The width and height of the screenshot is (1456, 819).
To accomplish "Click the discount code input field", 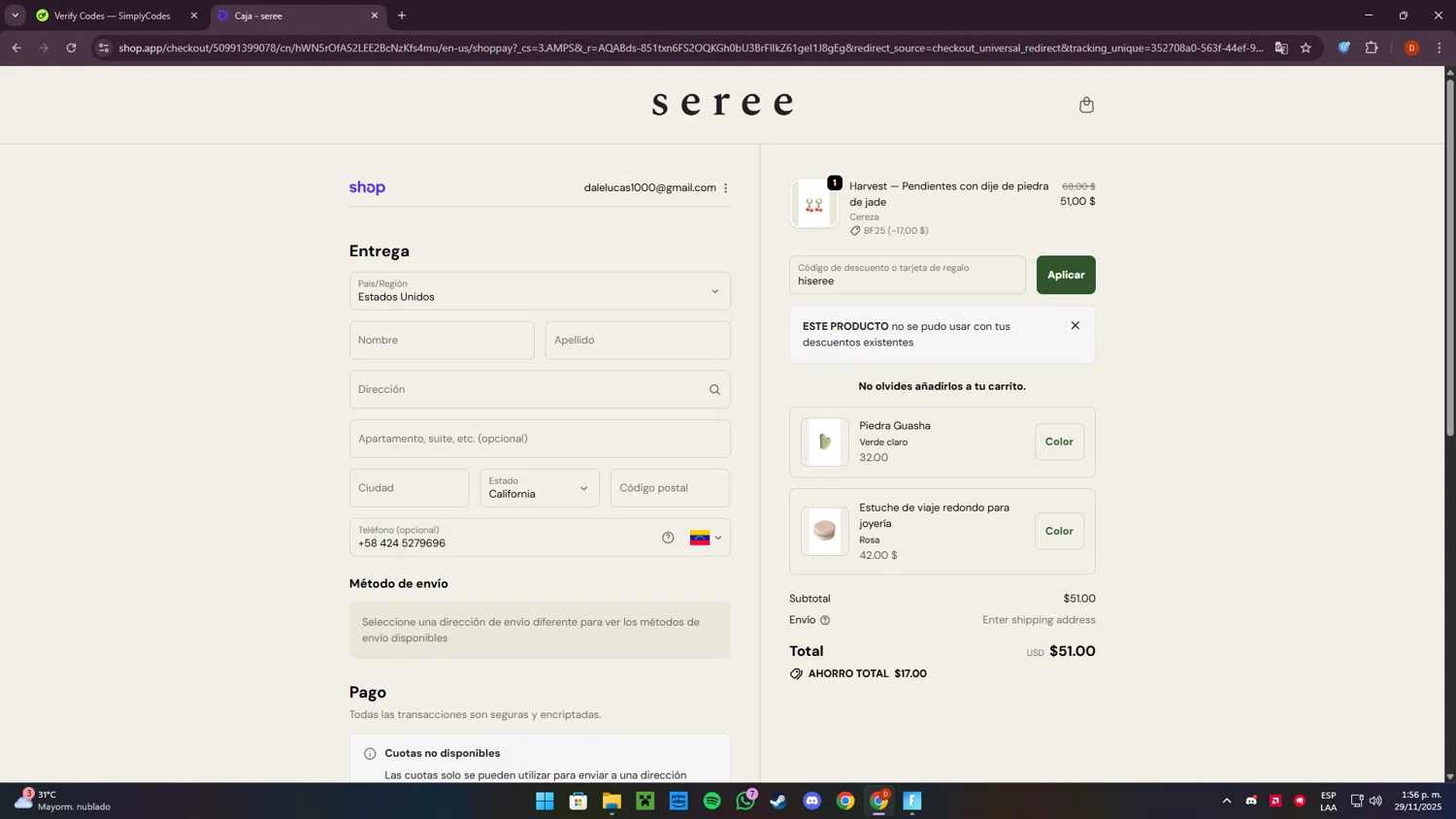I will [x=908, y=275].
